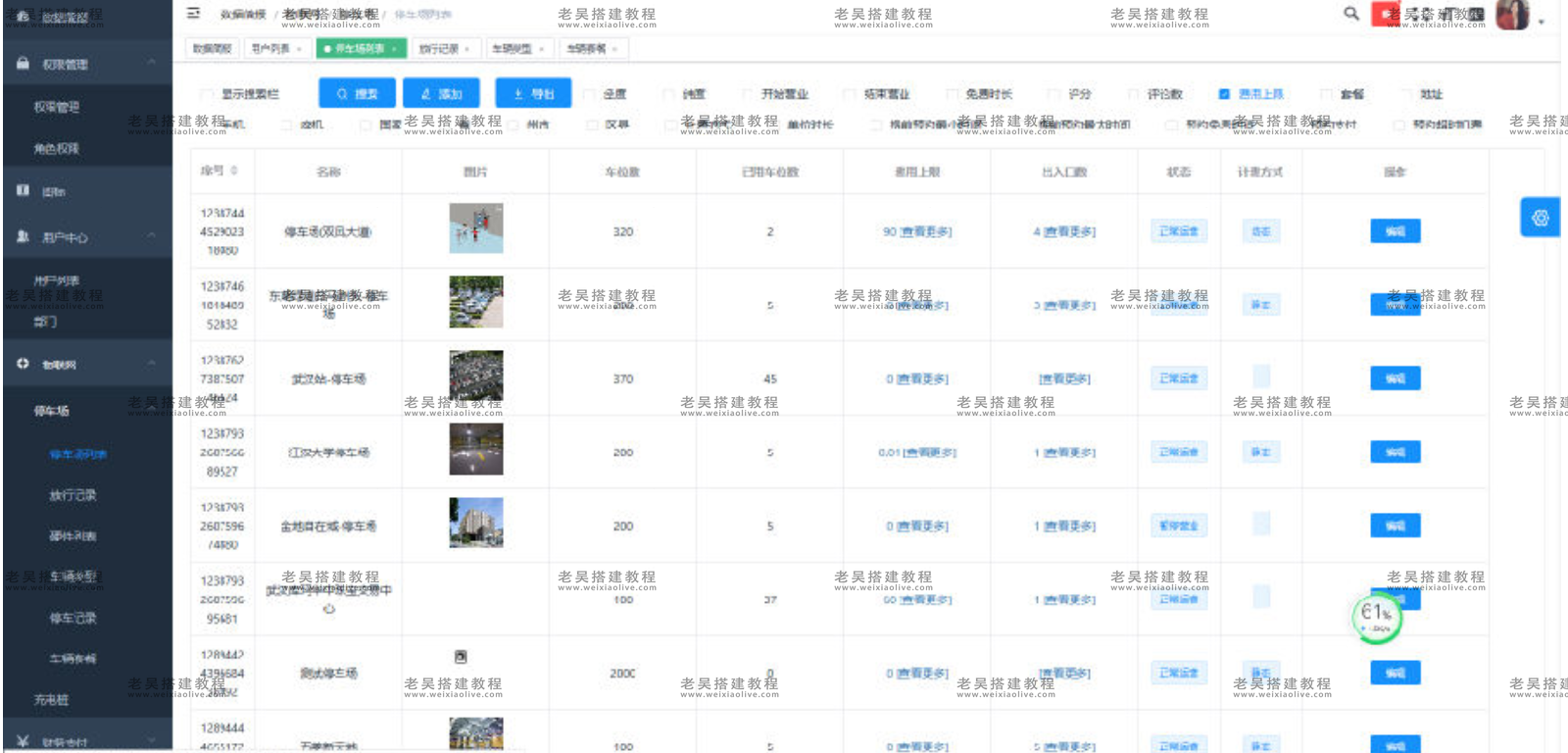Click the status tag in 金地自在城-停车场 row
The height and width of the screenshot is (753, 1568).
click(1179, 526)
